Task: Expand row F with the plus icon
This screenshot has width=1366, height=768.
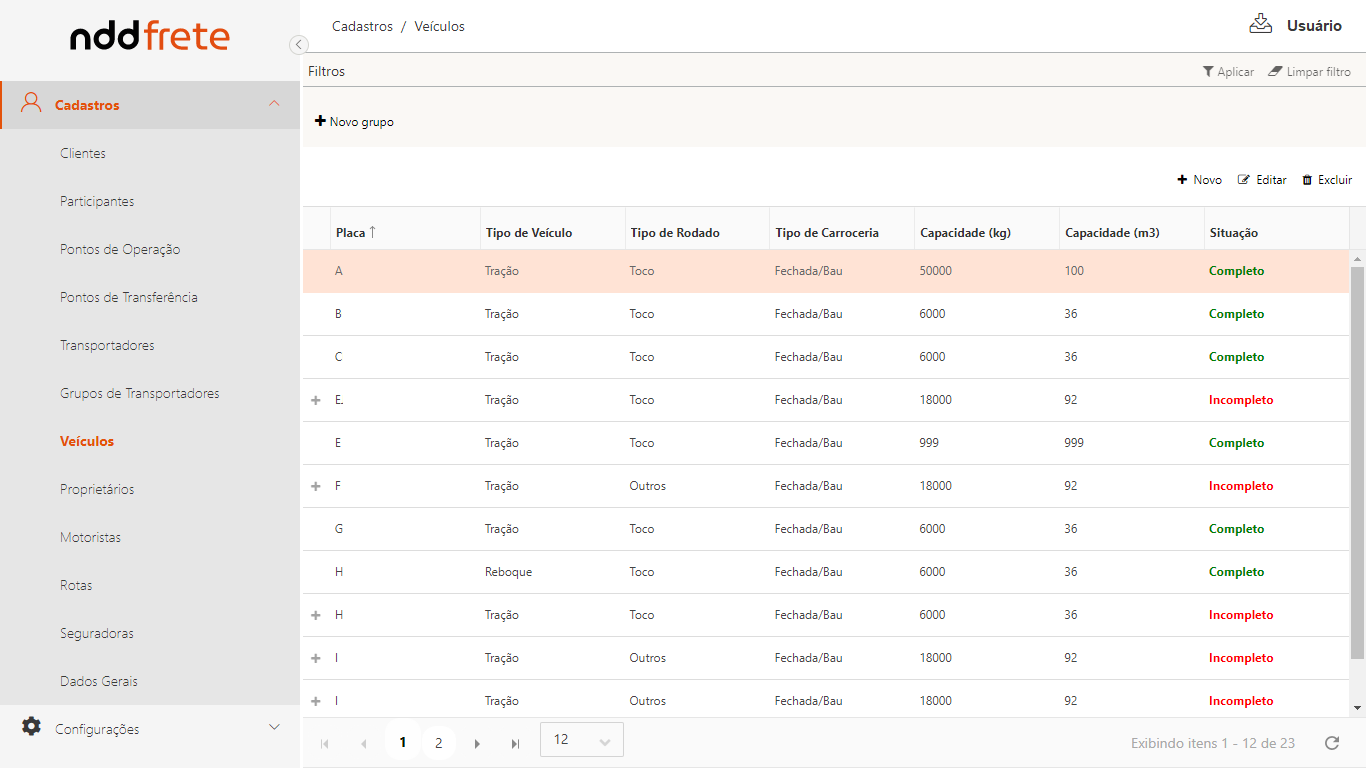Action: tap(316, 486)
